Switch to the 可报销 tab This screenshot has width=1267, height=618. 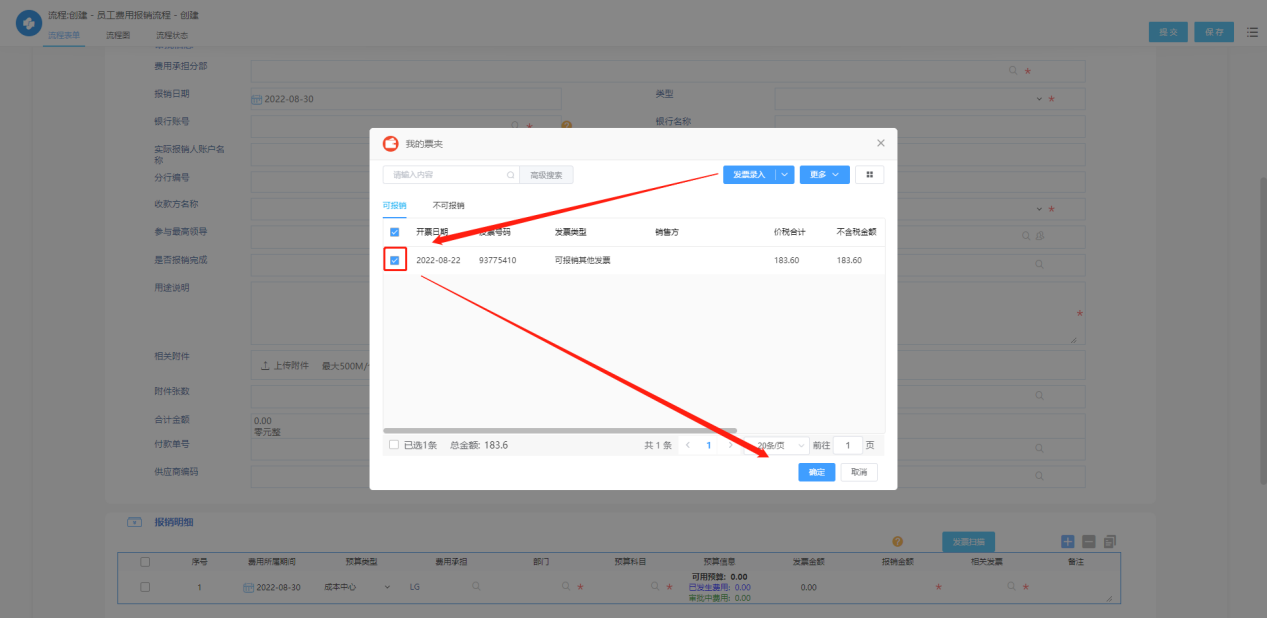[x=395, y=205]
